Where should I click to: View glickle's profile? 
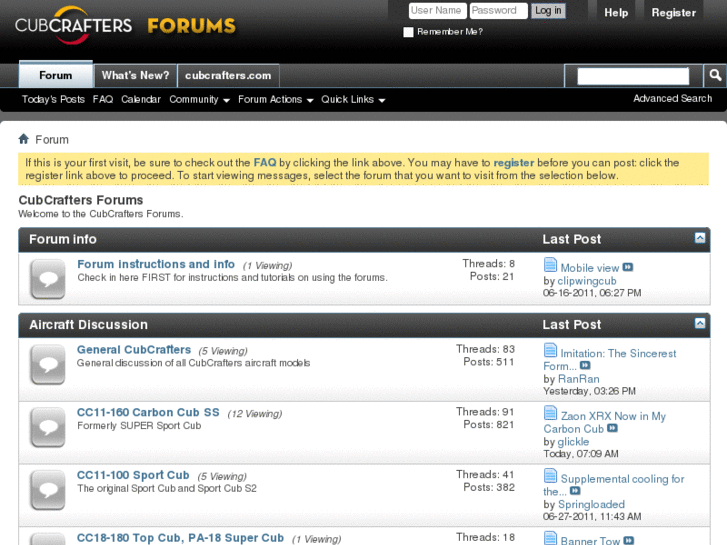tap(573, 442)
